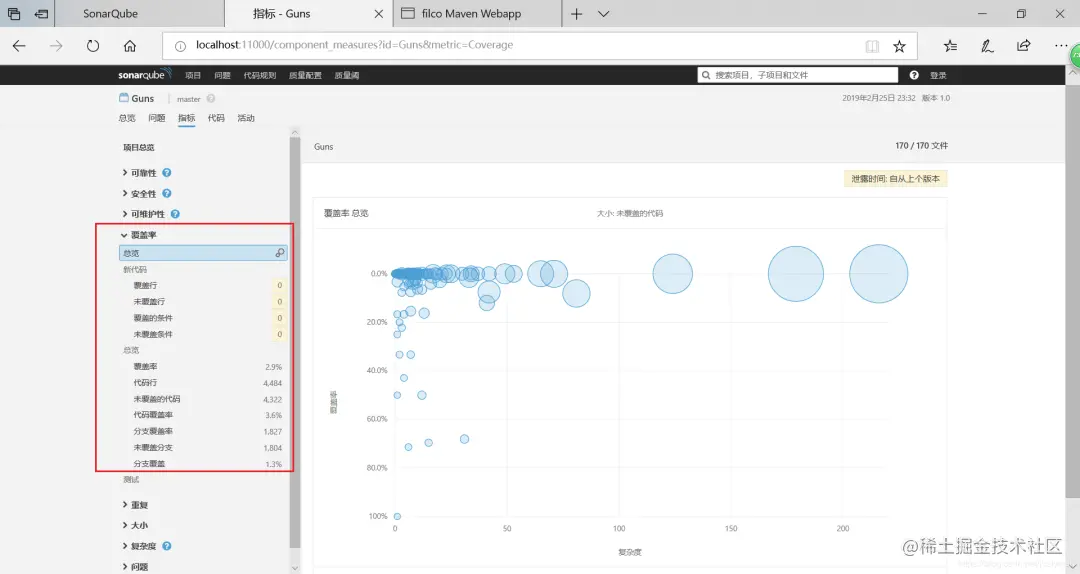Switch to the project 代码 tab
Viewport: 1080px width, 574px height.
(x=216, y=118)
